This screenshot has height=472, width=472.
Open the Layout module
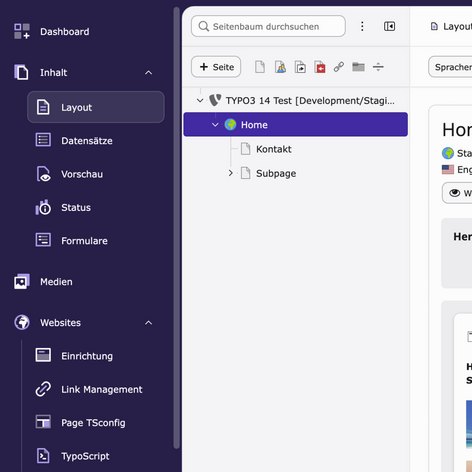click(x=96, y=107)
